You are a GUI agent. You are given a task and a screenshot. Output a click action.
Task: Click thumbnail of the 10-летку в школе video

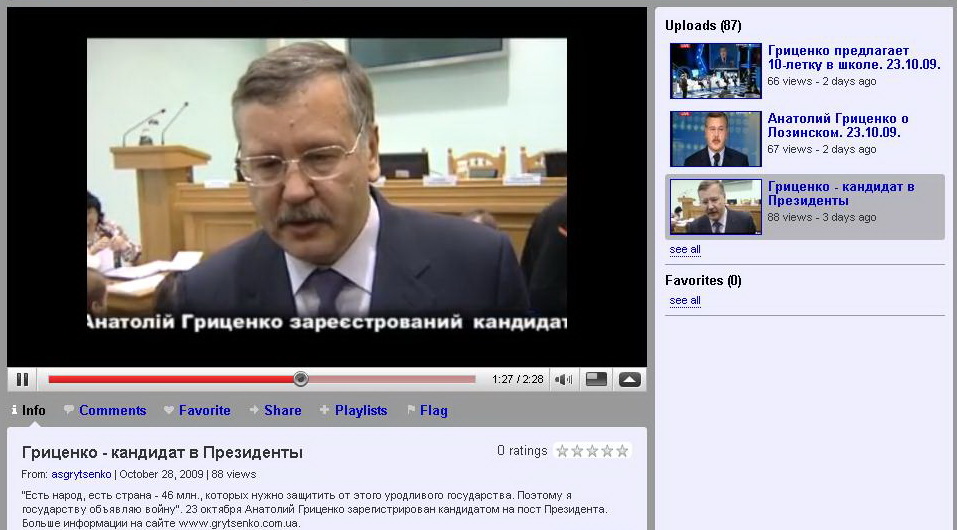[715, 71]
